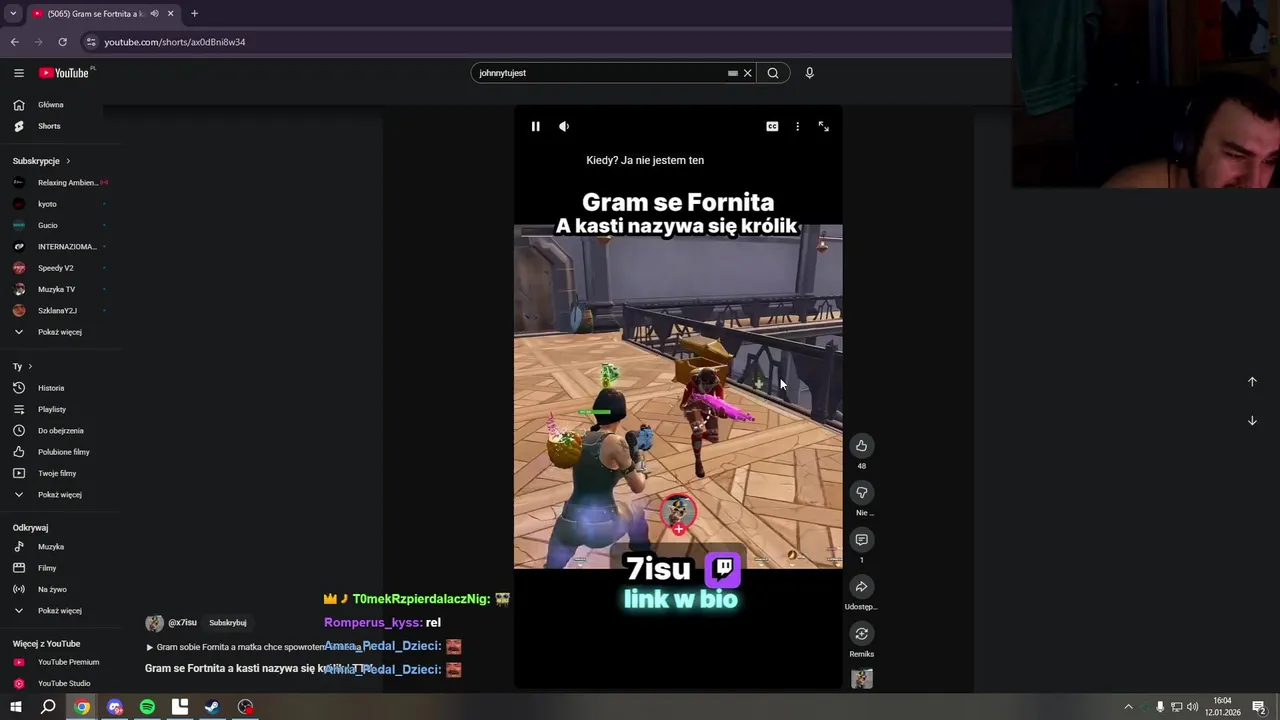The height and width of the screenshot is (720, 1280).
Task: Select the Gram se Fornita browser tab
Action: (102, 13)
